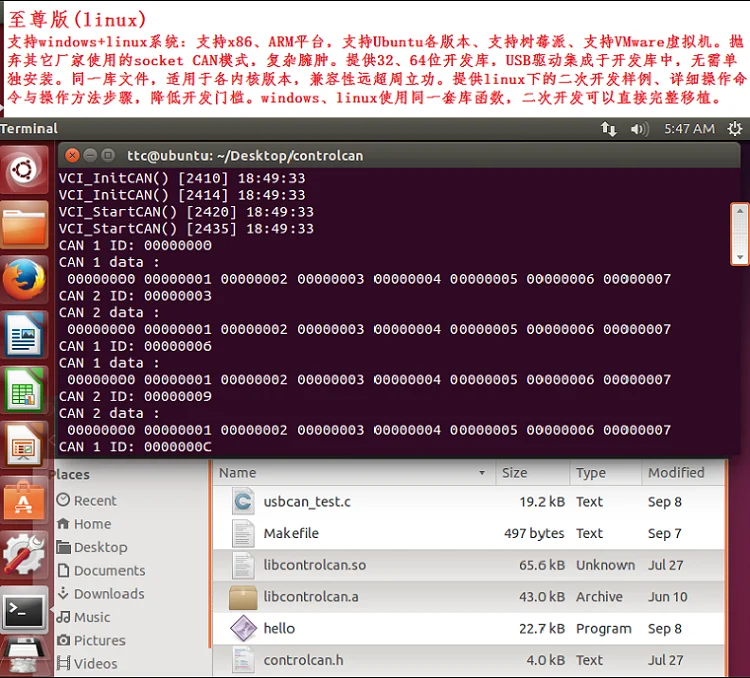
Task: Click the terminal's vertical scrollbar
Action: [x=740, y=230]
